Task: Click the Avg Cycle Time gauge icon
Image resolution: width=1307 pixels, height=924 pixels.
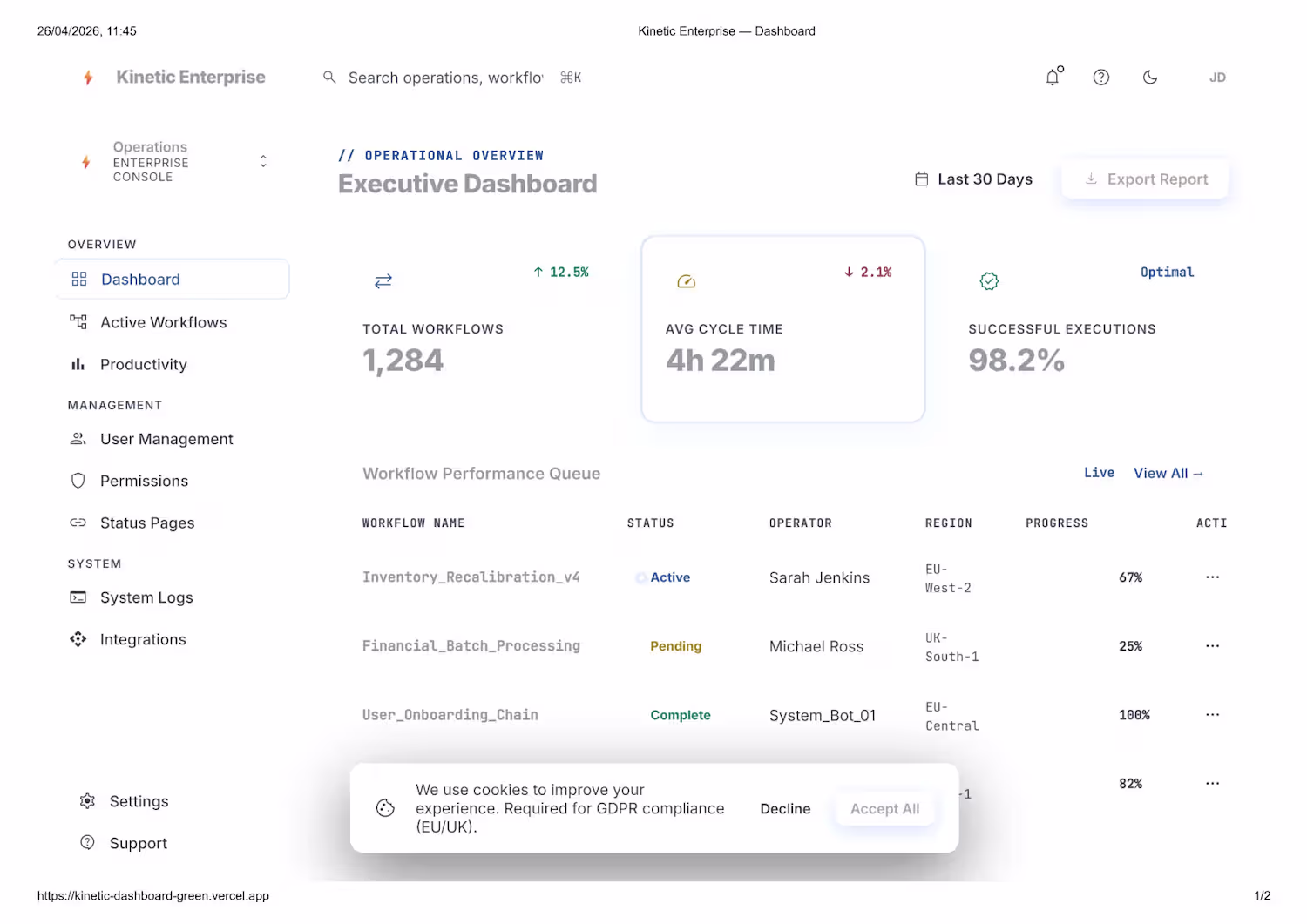Action: (687, 281)
